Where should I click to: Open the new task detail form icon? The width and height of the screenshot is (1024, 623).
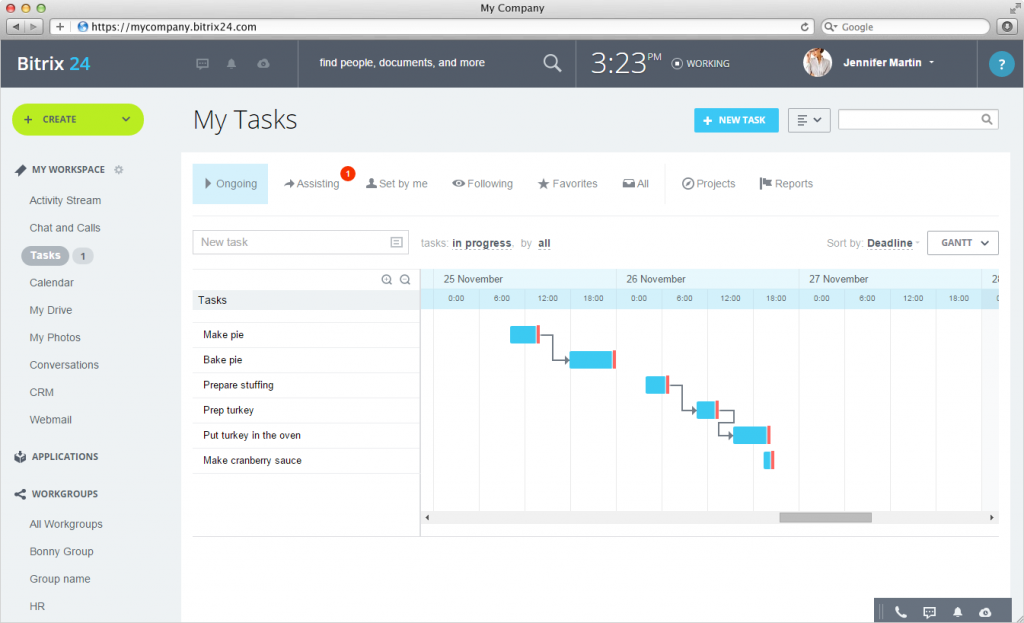[396, 242]
